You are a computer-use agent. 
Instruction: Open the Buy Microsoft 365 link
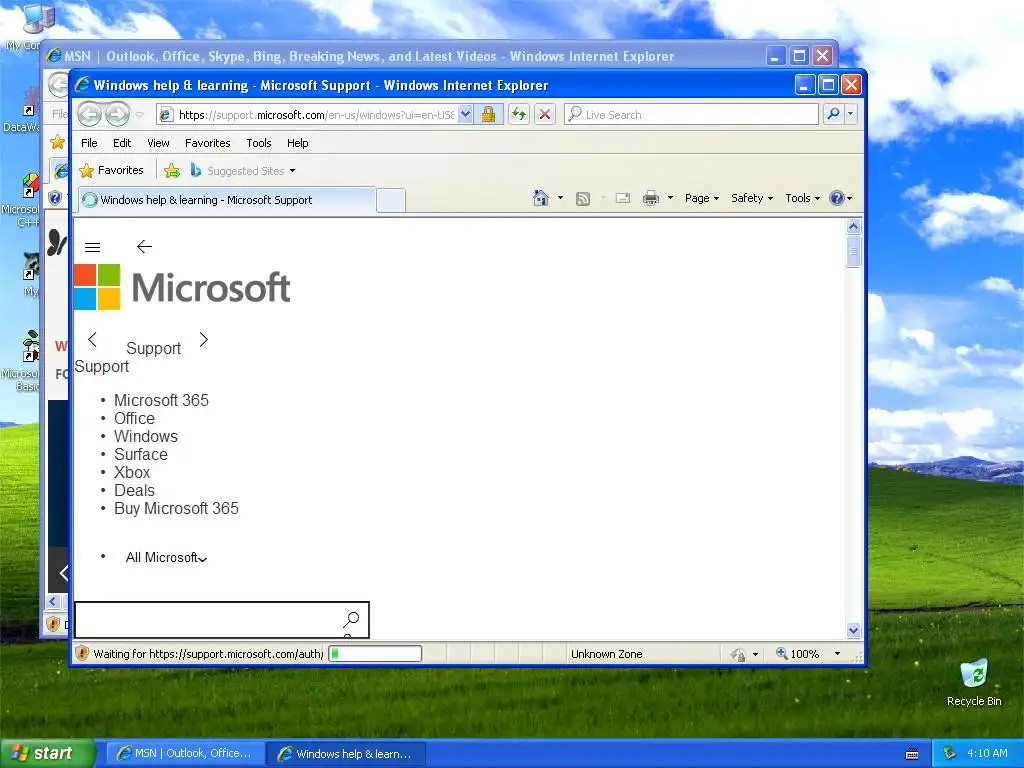click(x=176, y=509)
